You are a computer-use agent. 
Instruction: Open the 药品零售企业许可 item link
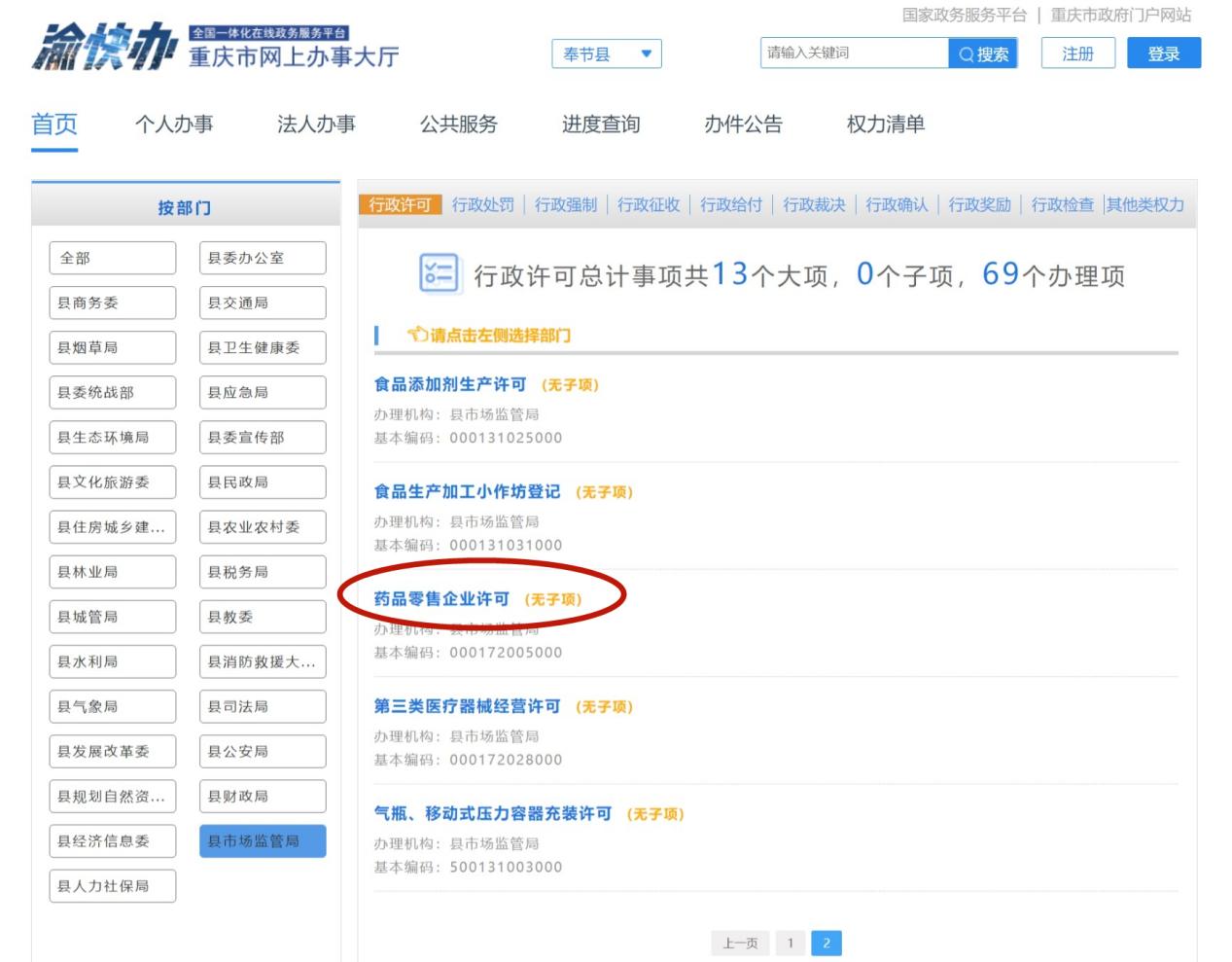(441, 599)
